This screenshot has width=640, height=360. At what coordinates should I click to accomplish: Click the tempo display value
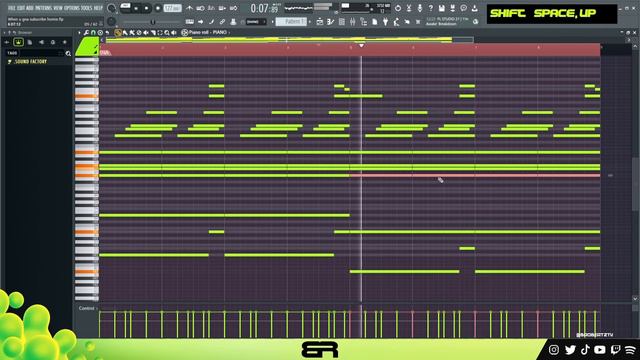click(x=173, y=8)
